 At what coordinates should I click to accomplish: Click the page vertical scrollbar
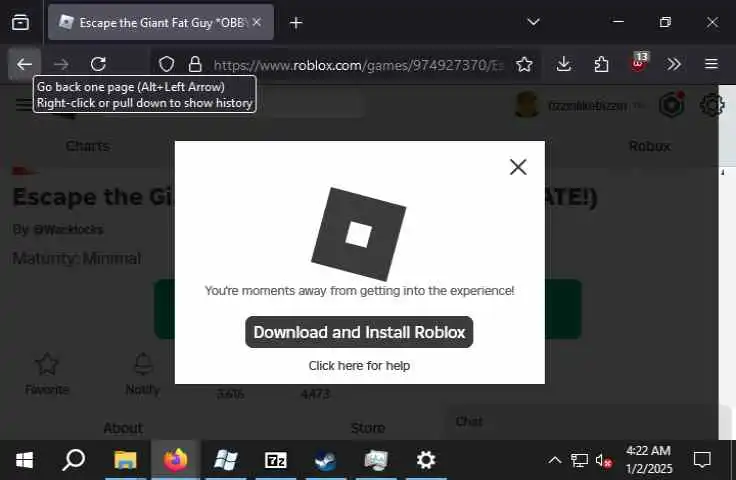[727, 263]
